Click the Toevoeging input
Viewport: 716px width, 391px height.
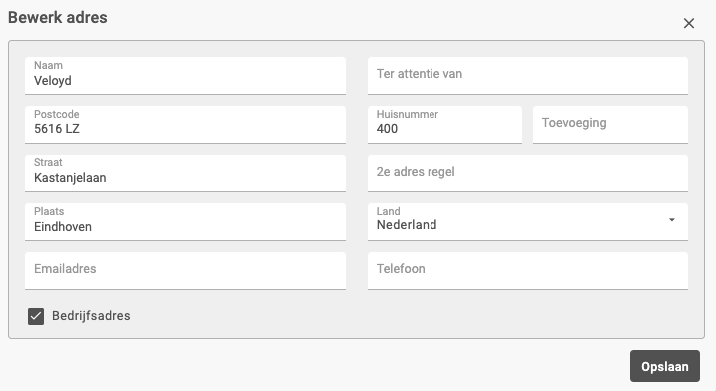[x=610, y=125]
